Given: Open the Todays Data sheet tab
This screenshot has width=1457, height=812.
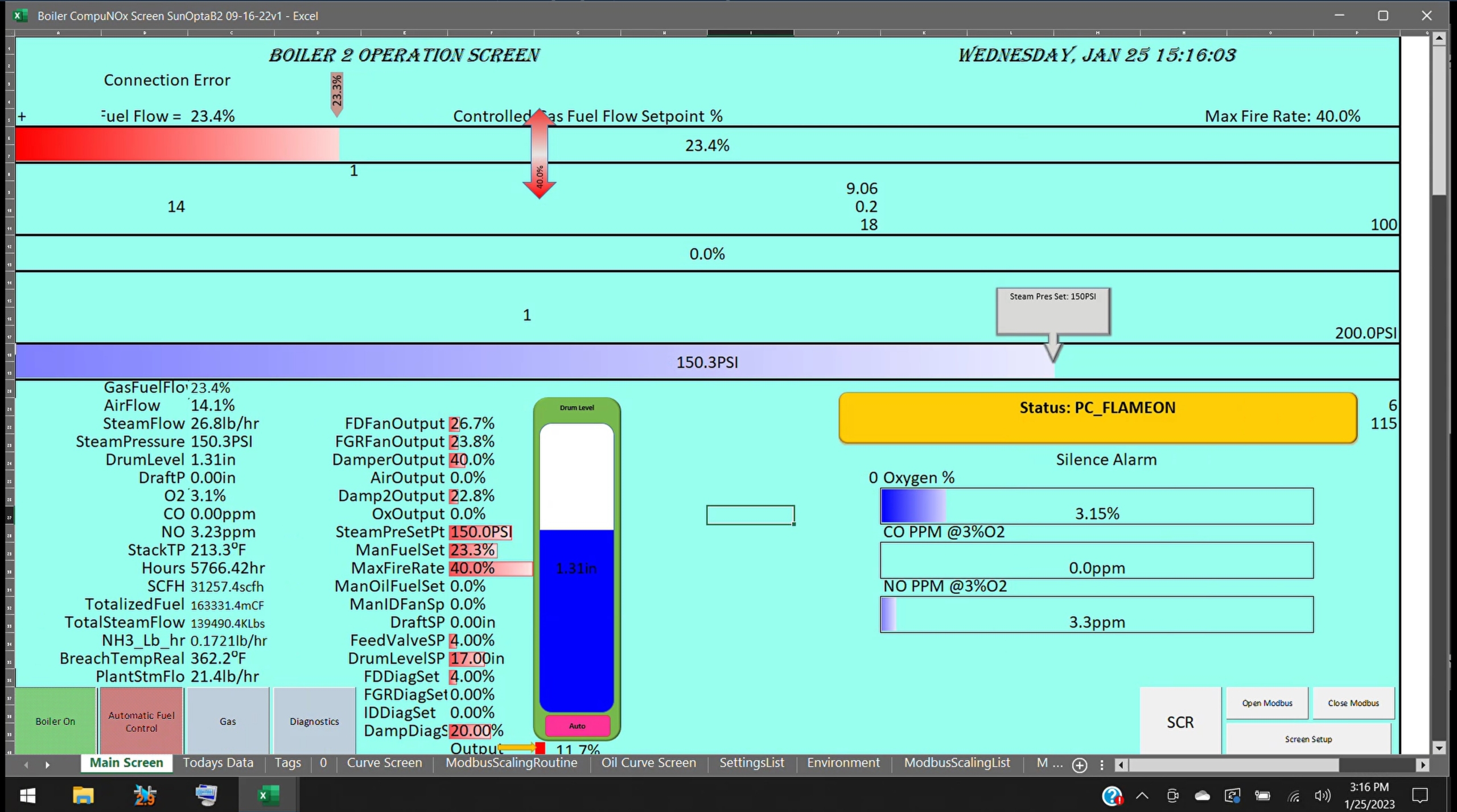Looking at the screenshot, I should 218,762.
